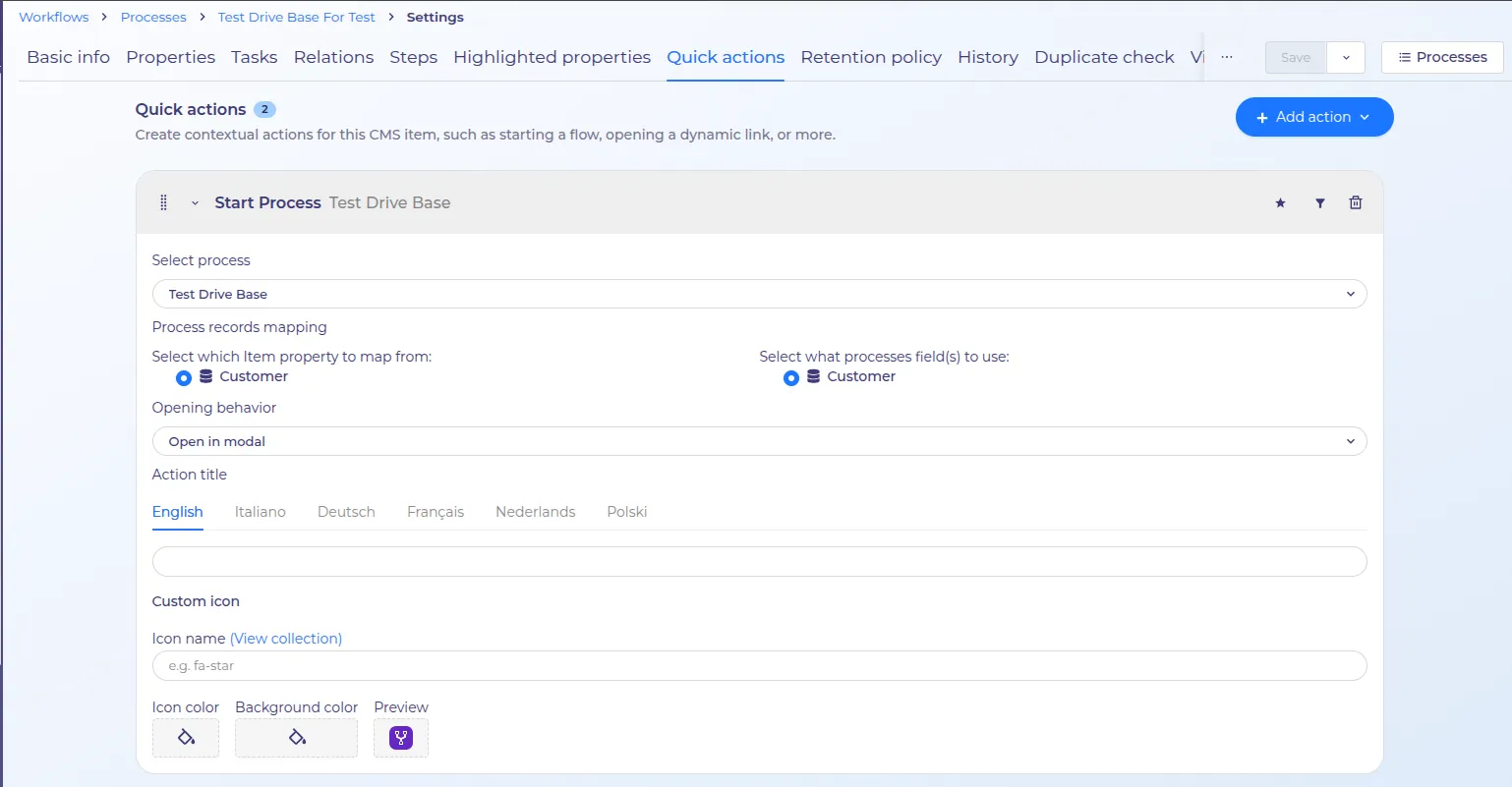Select the Deutsch language tab
Viewport: 1512px width, 787px height.
pos(346,512)
